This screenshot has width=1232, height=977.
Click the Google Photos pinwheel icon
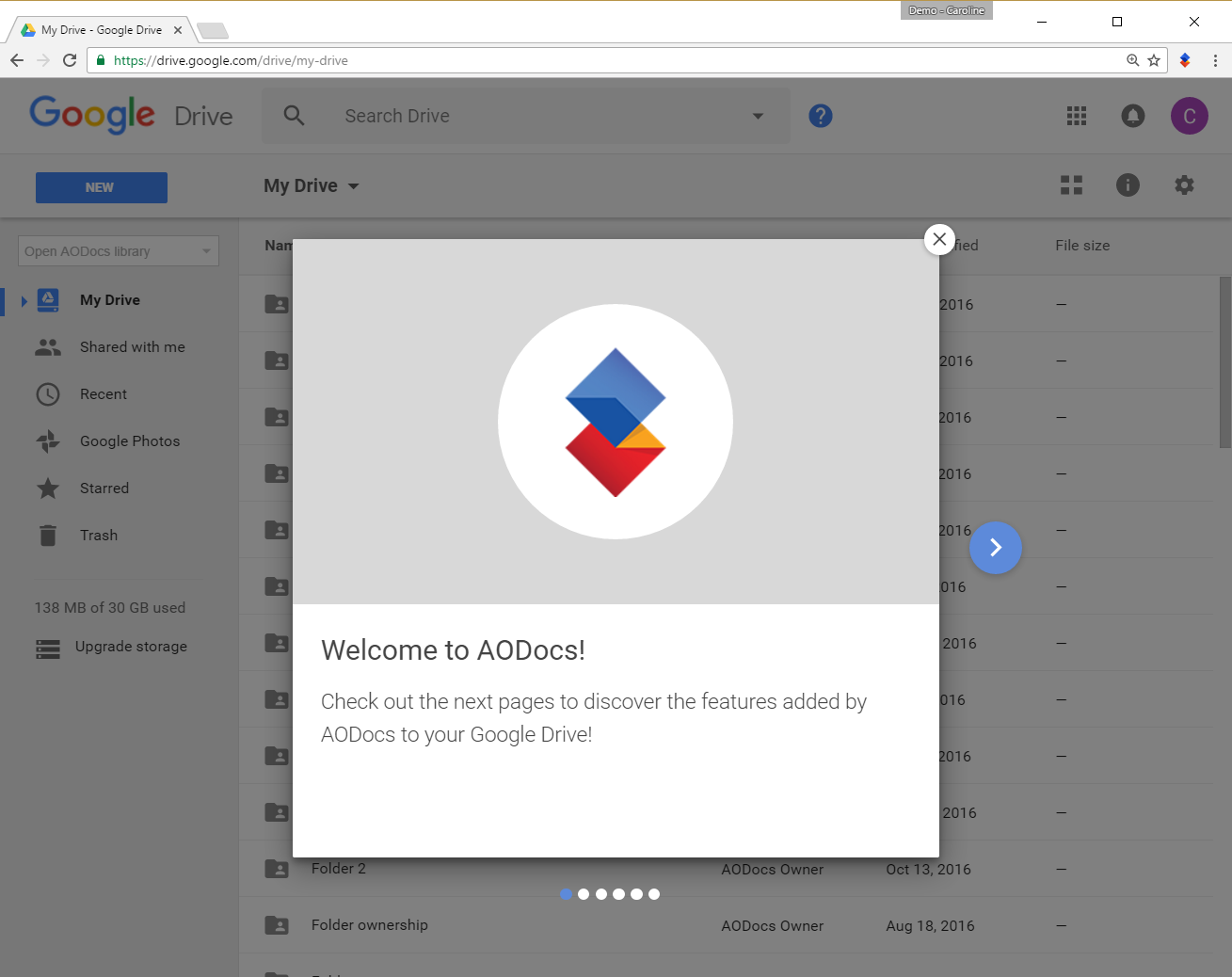48,441
